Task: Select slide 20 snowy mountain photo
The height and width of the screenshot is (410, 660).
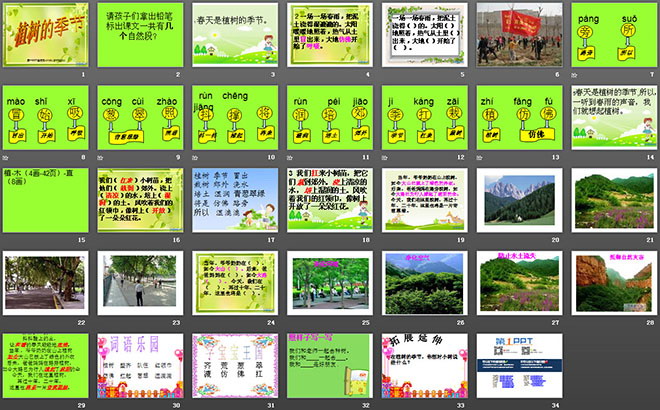Action: (519, 200)
